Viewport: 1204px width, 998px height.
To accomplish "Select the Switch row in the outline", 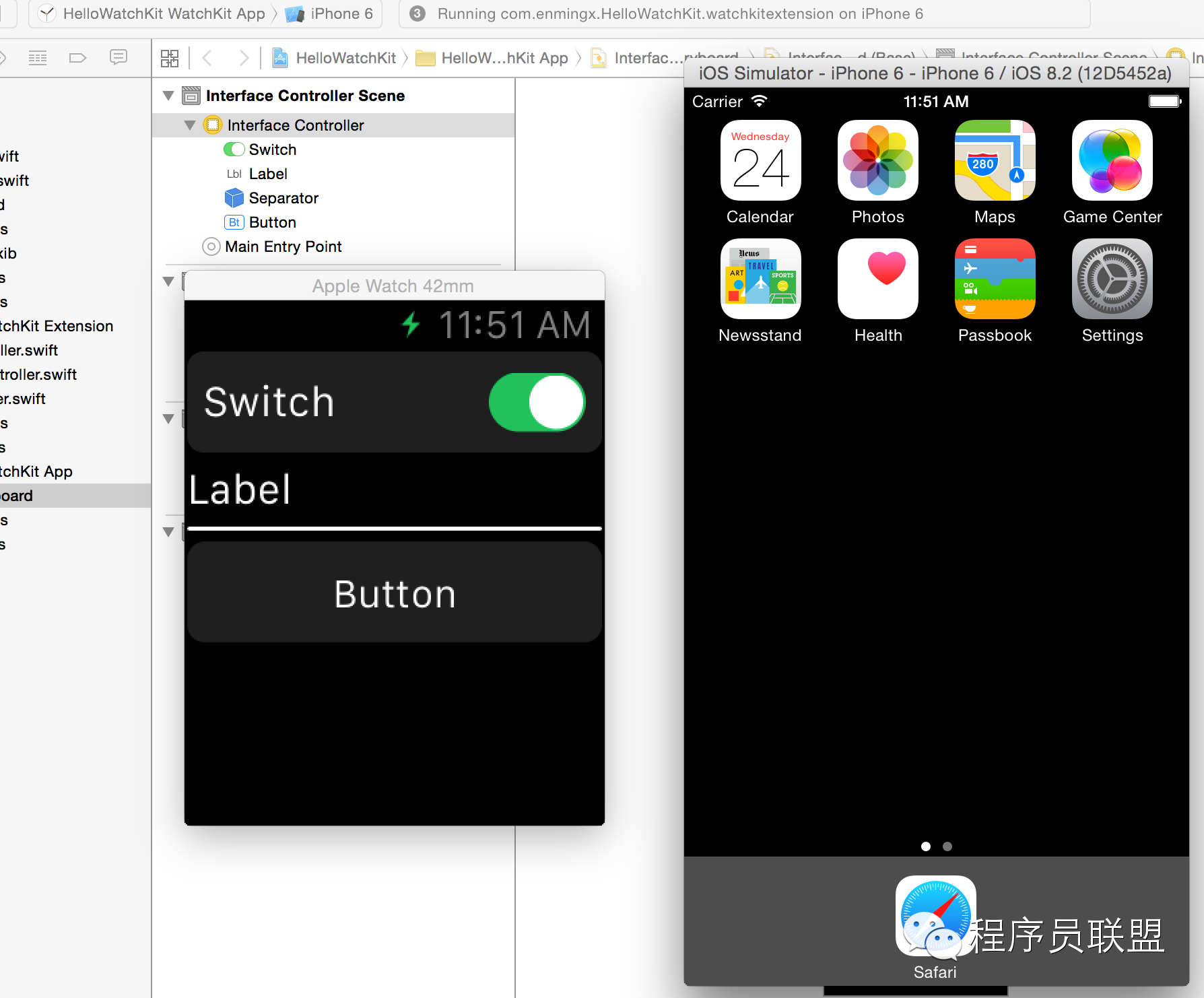I will [x=333, y=149].
